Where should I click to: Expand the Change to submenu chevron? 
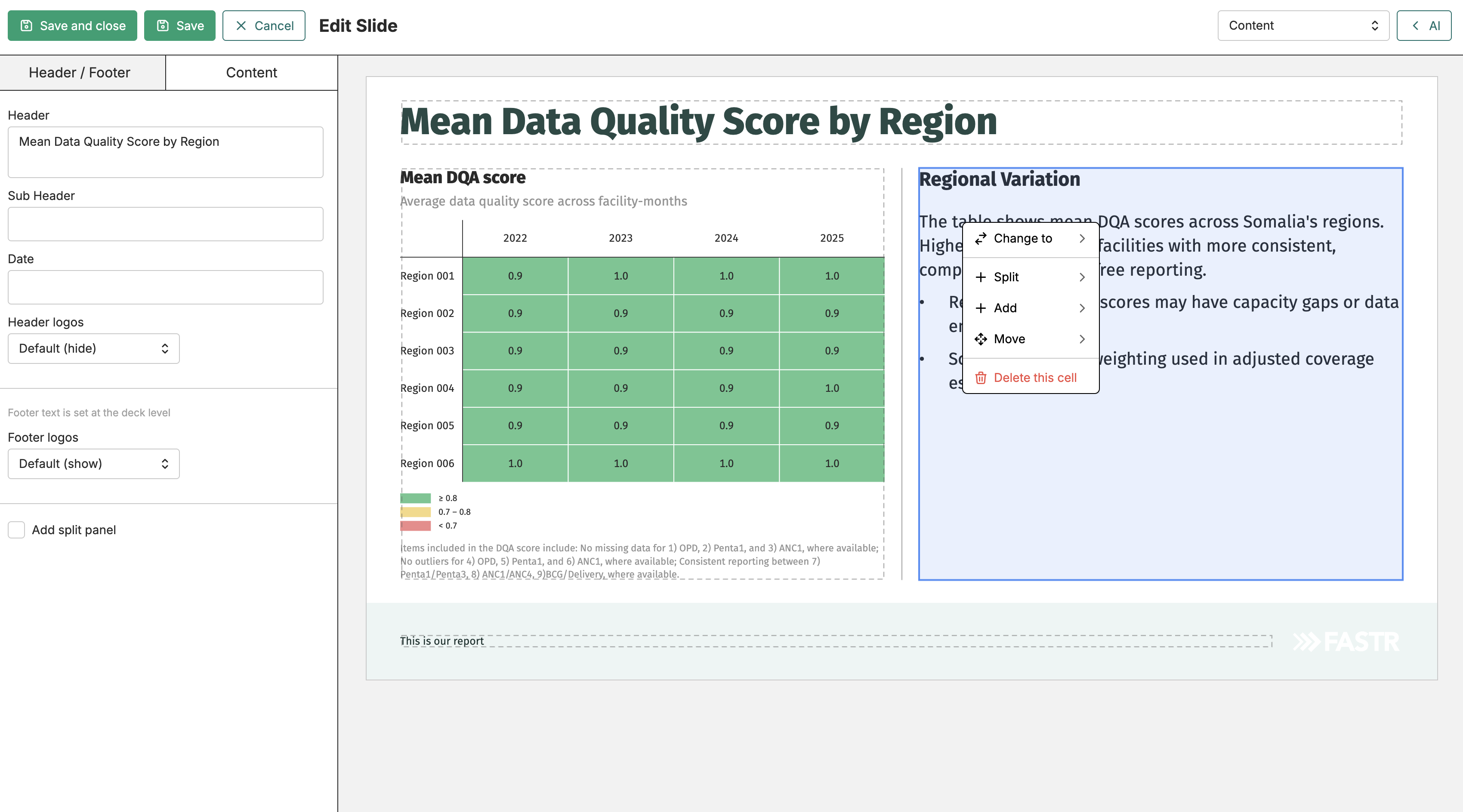(x=1082, y=239)
